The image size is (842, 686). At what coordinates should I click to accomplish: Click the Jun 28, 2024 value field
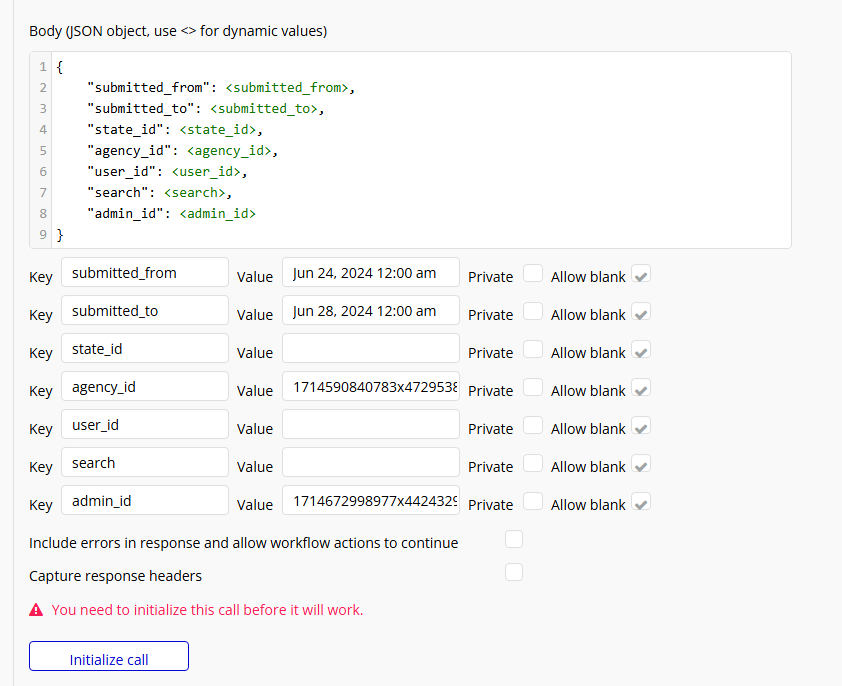click(371, 310)
